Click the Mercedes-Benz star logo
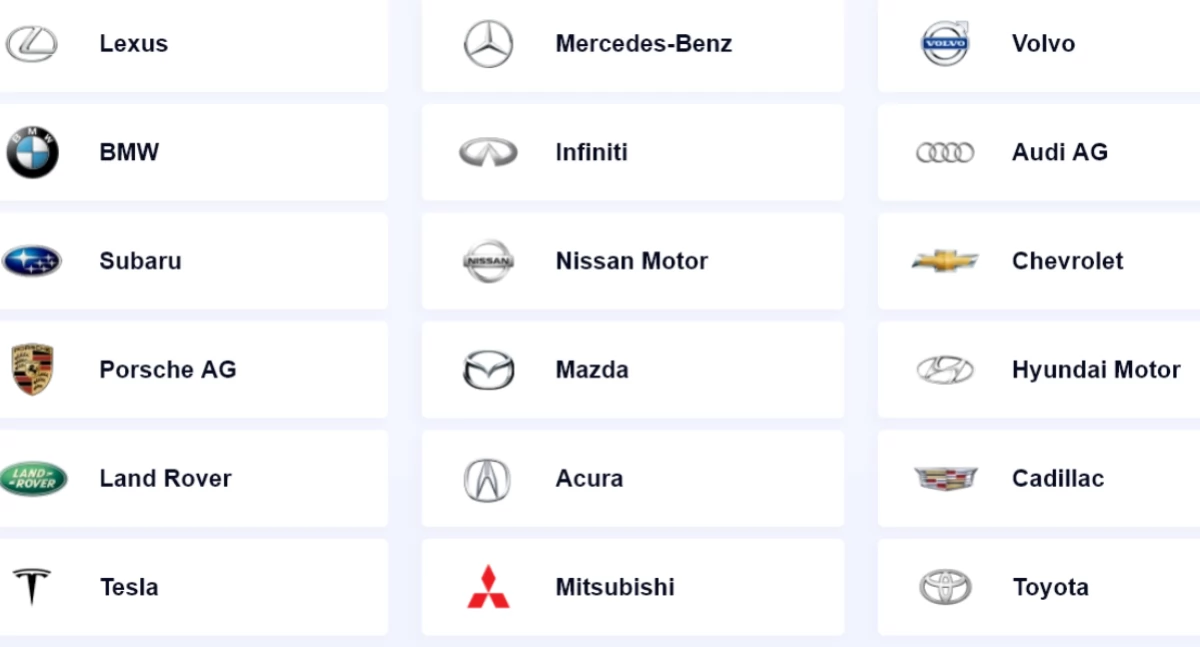This screenshot has width=1200, height=647. tap(488, 44)
